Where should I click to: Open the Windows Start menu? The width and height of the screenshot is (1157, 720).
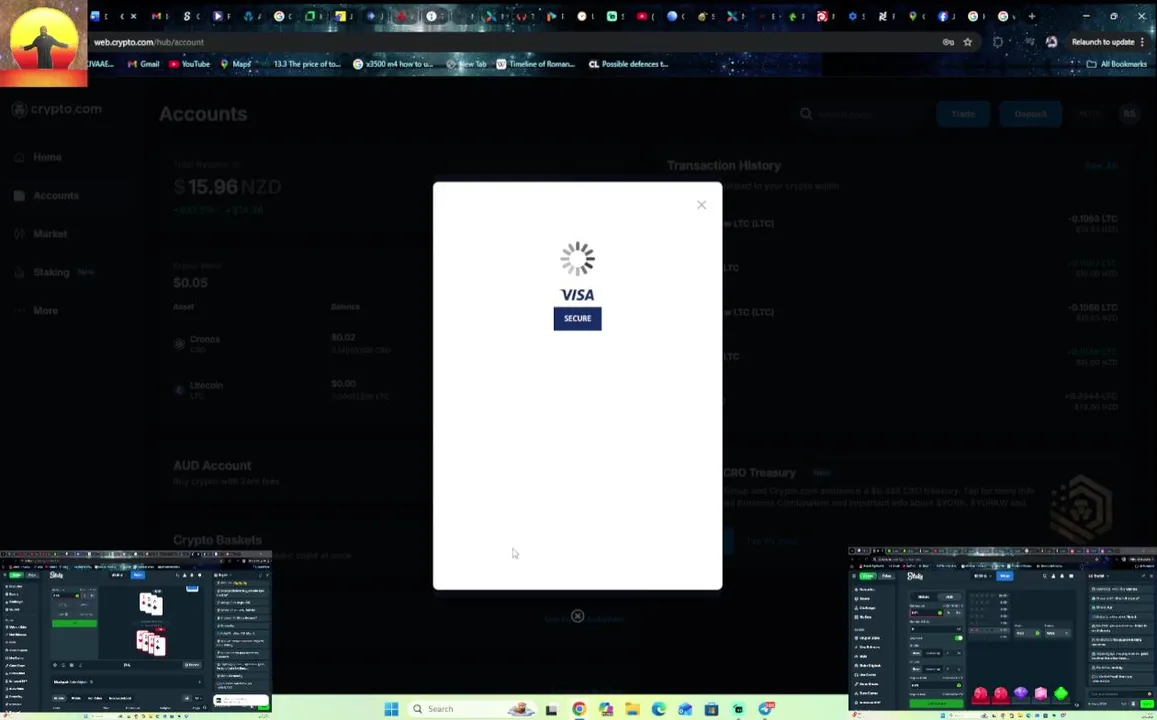click(392, 709)
